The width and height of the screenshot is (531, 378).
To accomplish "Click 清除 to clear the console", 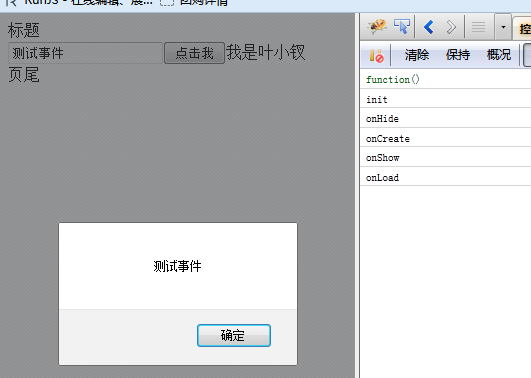I will 417,55.
